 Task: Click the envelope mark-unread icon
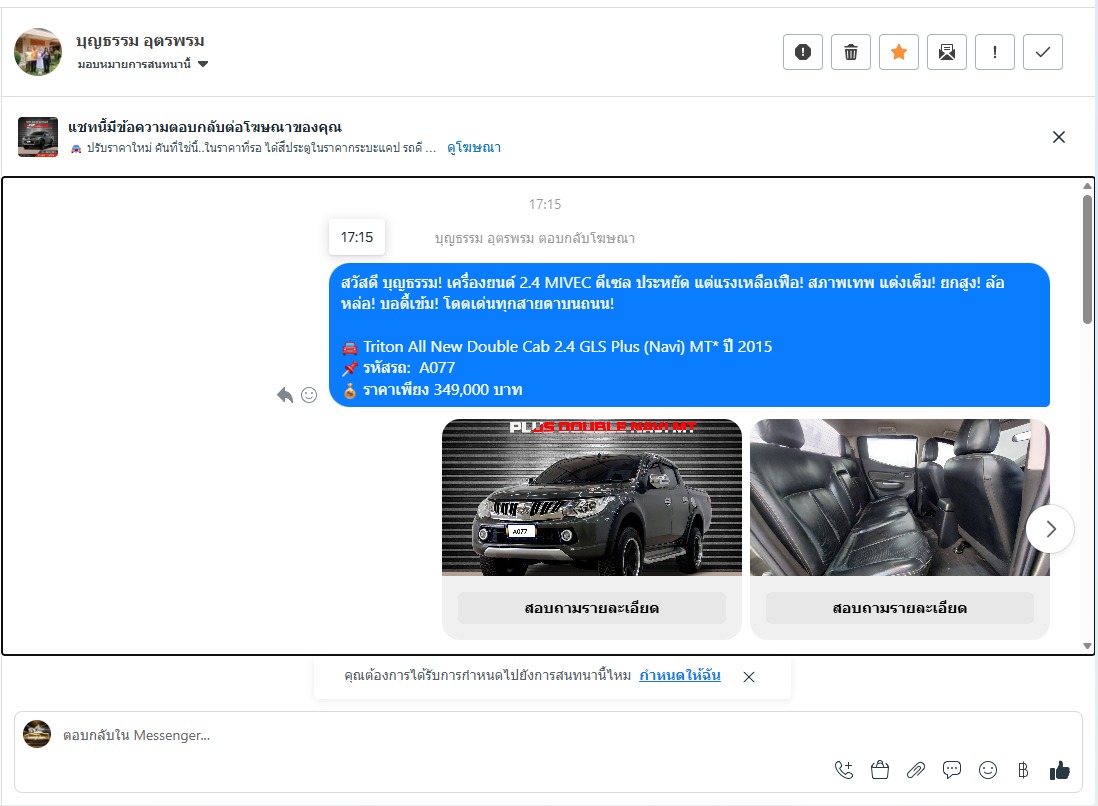click(x=947, y=52)
